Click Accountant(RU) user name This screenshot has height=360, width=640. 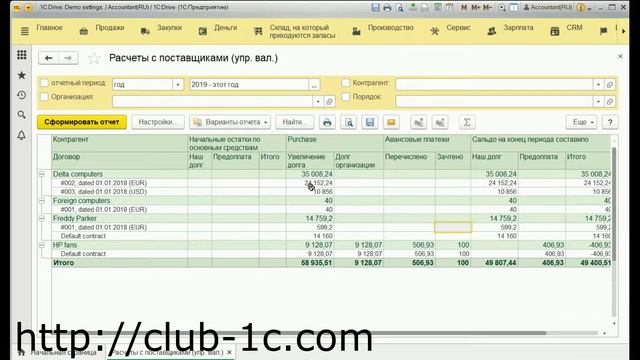(548, 7)
